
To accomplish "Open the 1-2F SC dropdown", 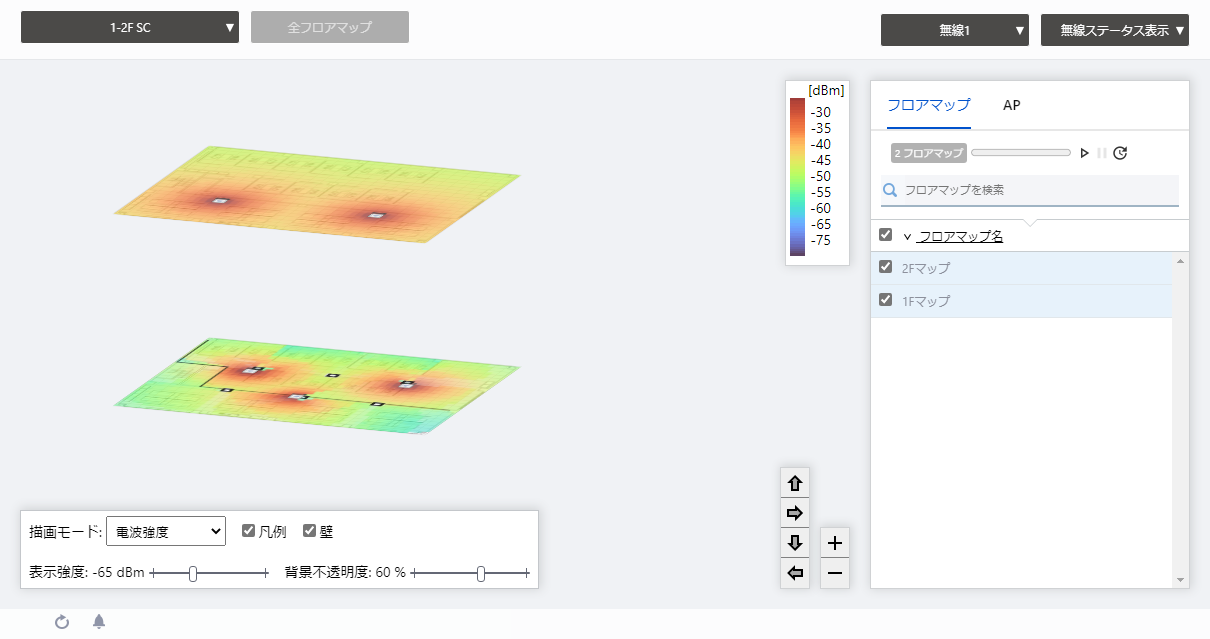I will [x=130, y=28].
